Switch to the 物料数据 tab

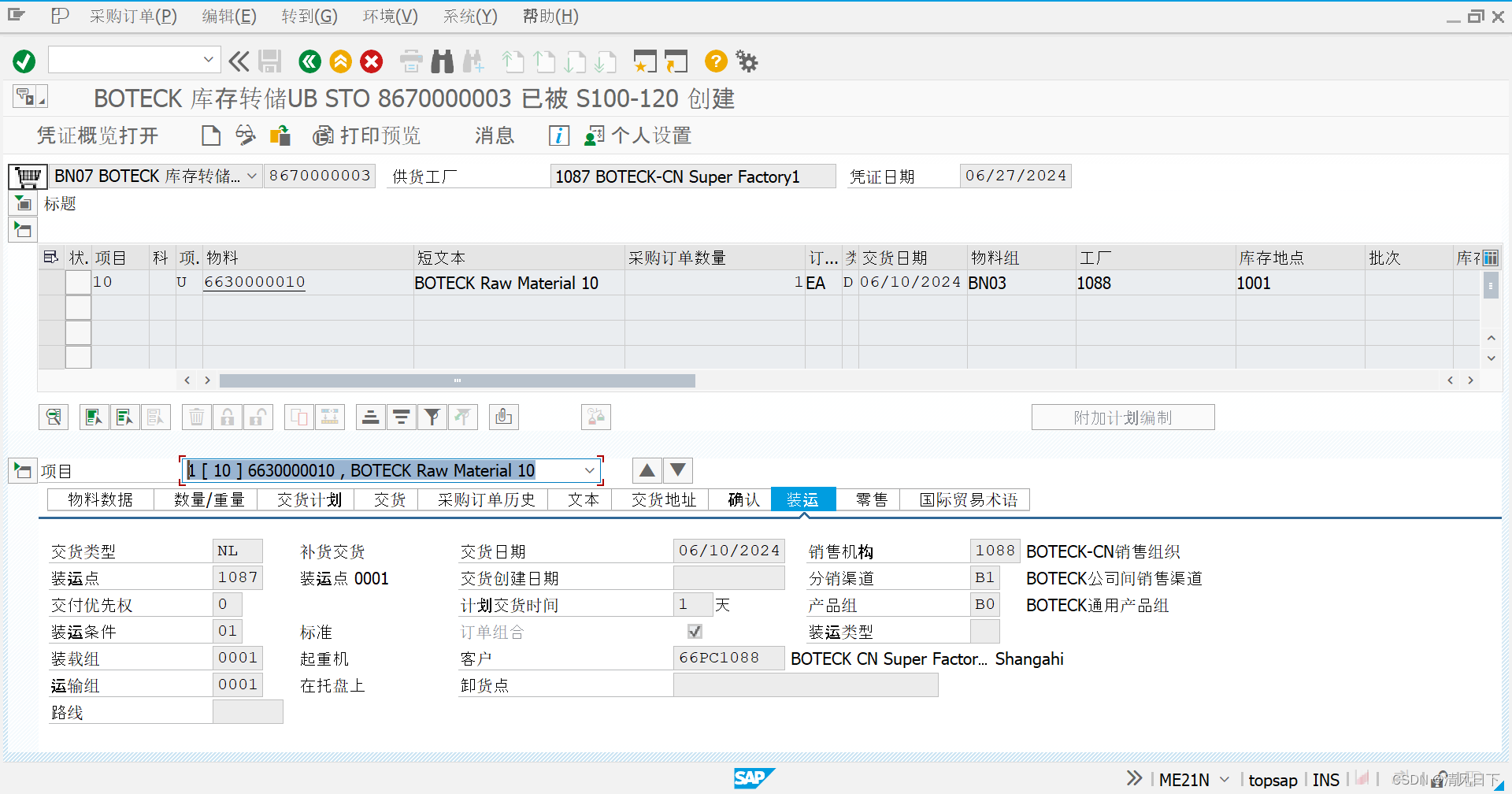[100, 499]
